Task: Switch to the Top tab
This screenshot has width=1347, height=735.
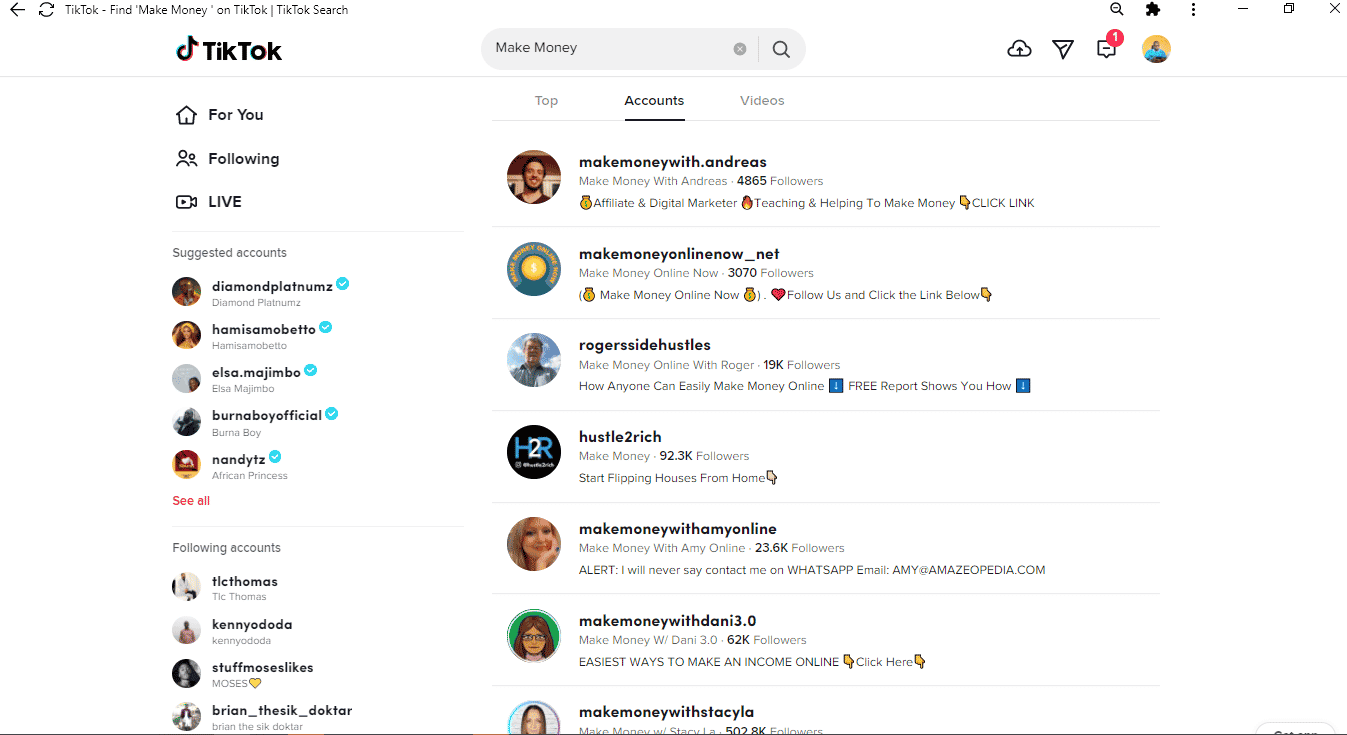Action: tap(546, 101)
